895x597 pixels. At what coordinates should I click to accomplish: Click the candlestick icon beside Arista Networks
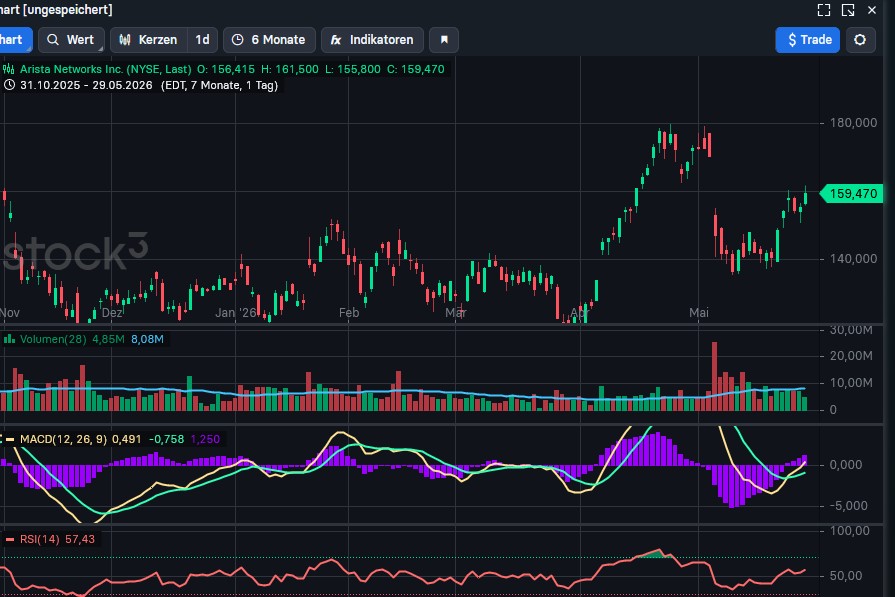[x=9, y=69]
